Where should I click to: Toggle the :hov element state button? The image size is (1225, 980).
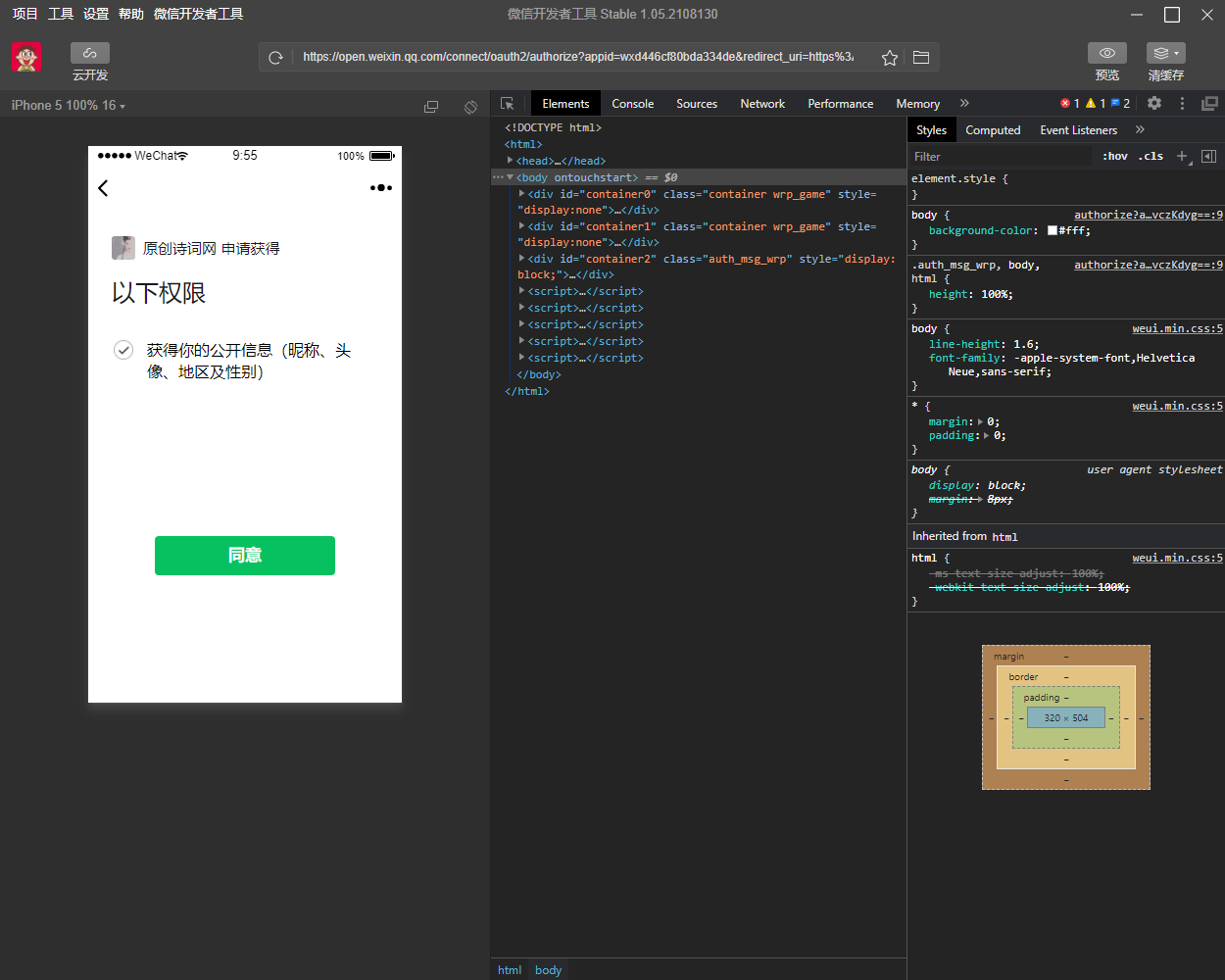(1115, 156)
